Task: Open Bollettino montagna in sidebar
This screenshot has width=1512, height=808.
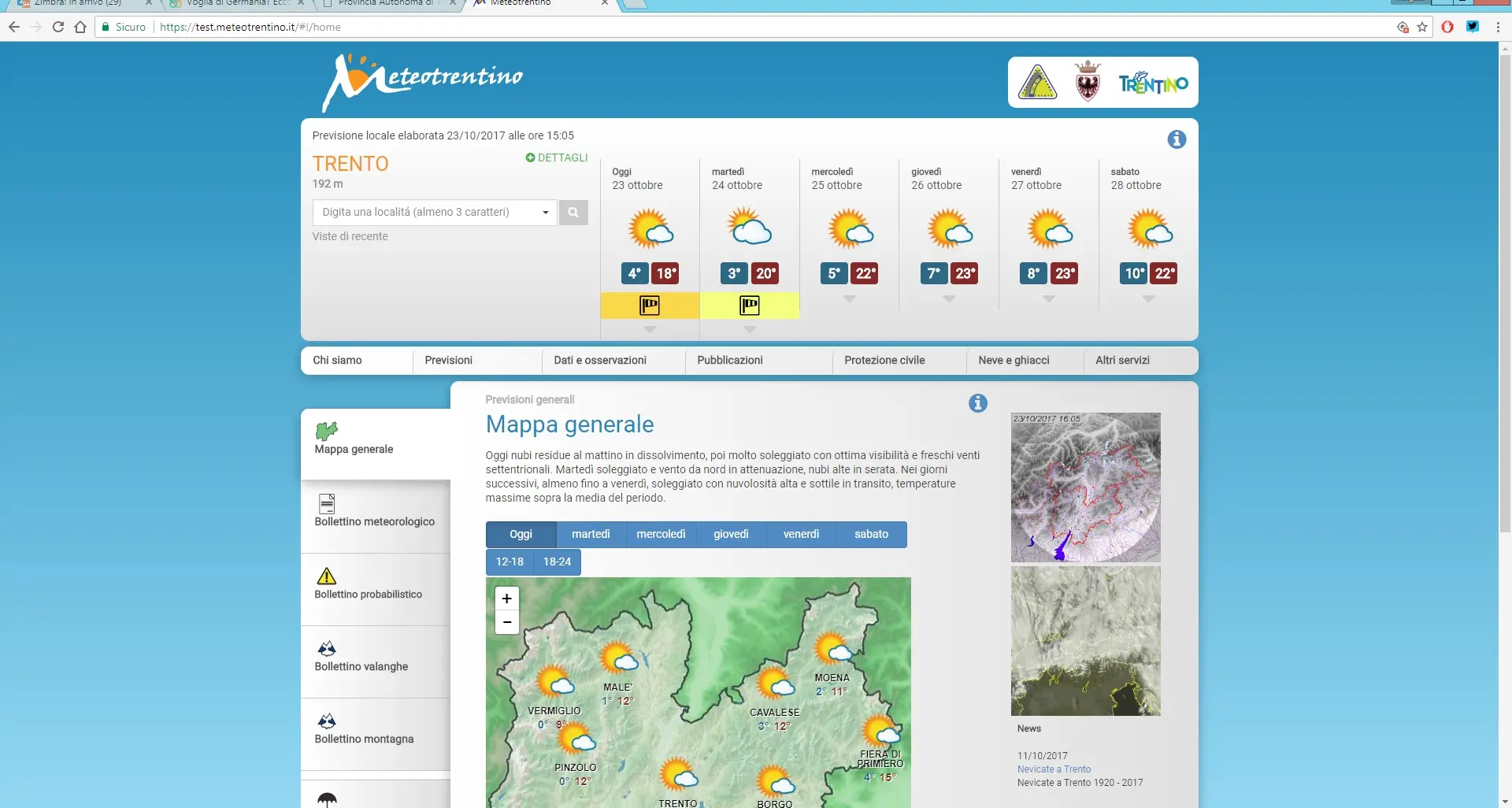Action: [376, 734]
